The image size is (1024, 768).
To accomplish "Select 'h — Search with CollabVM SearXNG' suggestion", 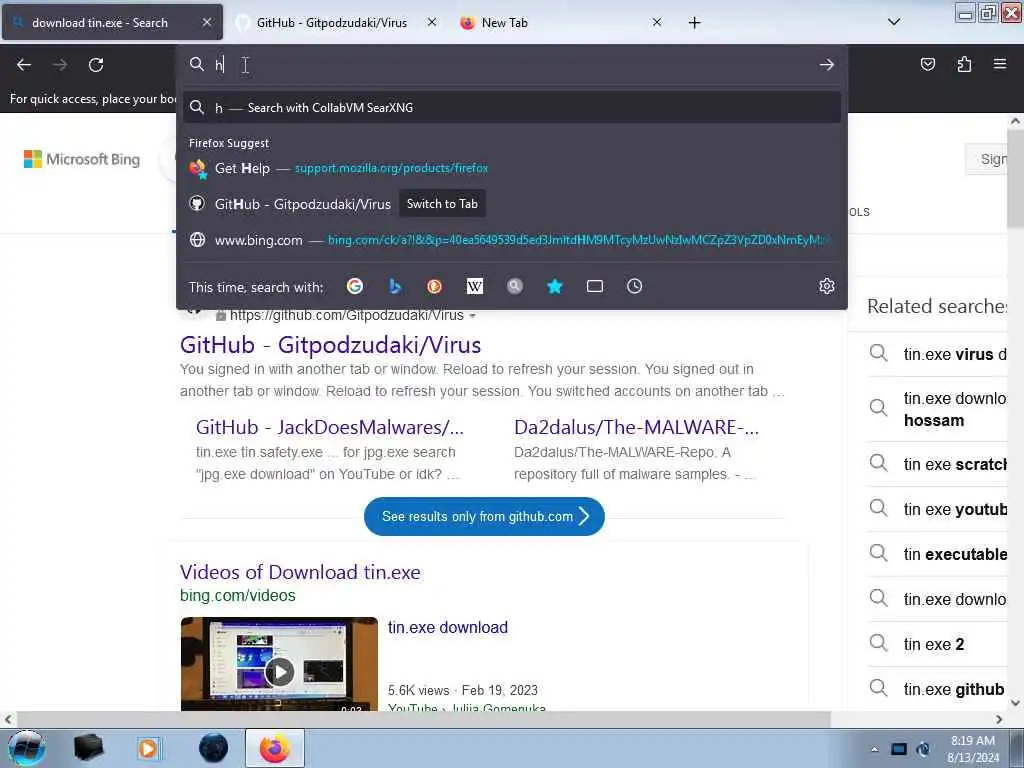I will [511, 108].
